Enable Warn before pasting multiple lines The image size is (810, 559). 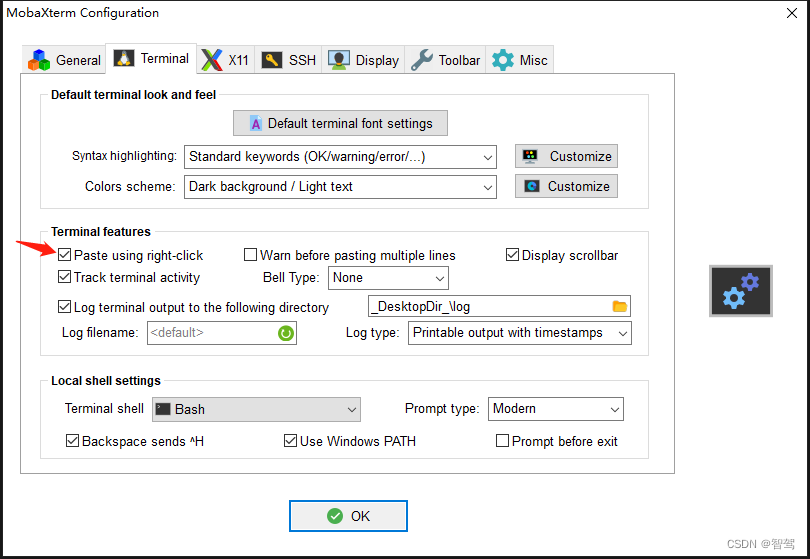click(251, 255)
